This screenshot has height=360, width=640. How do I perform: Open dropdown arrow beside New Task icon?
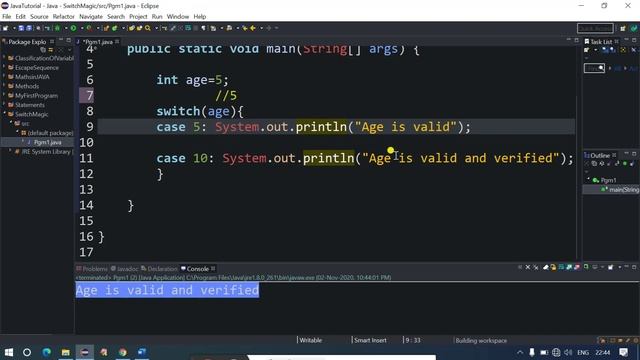click(x=596, y=50)
